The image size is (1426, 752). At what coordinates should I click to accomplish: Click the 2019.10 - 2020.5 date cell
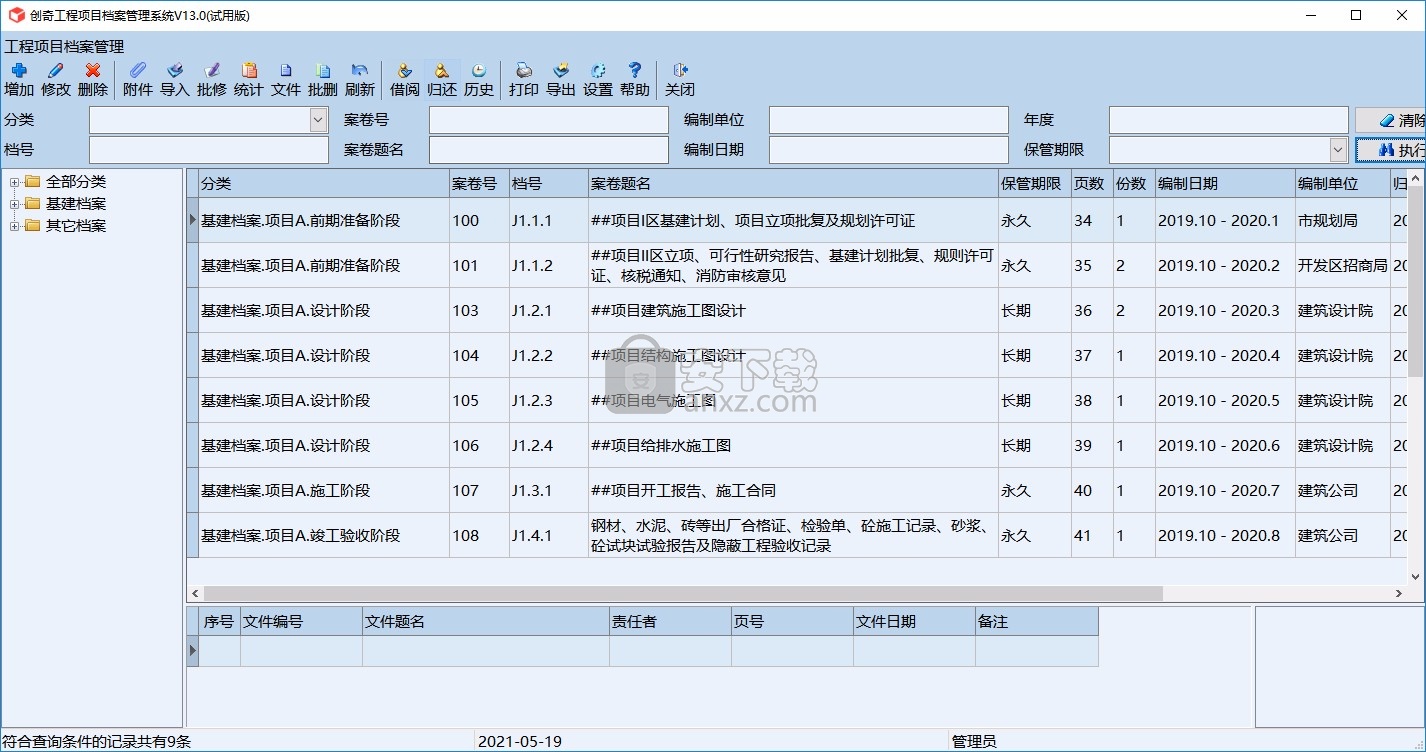1225,401
